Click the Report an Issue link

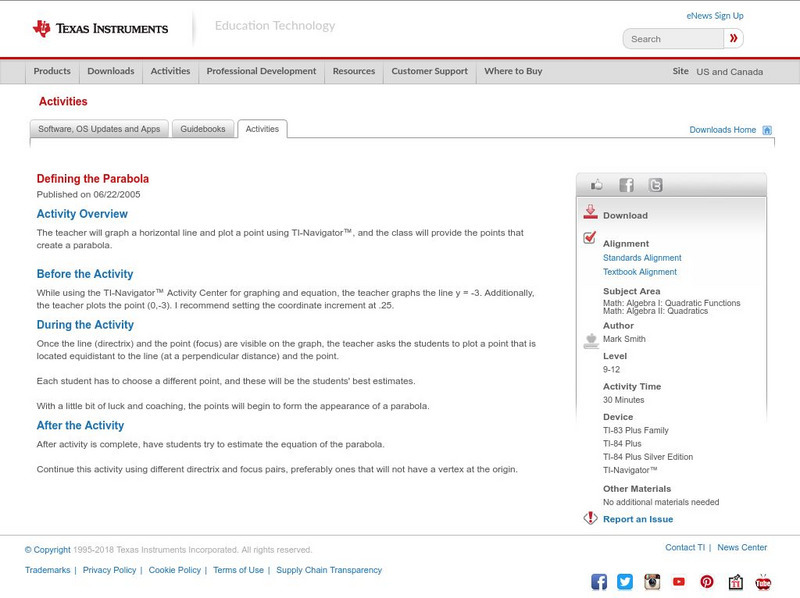tap(638, 519)
